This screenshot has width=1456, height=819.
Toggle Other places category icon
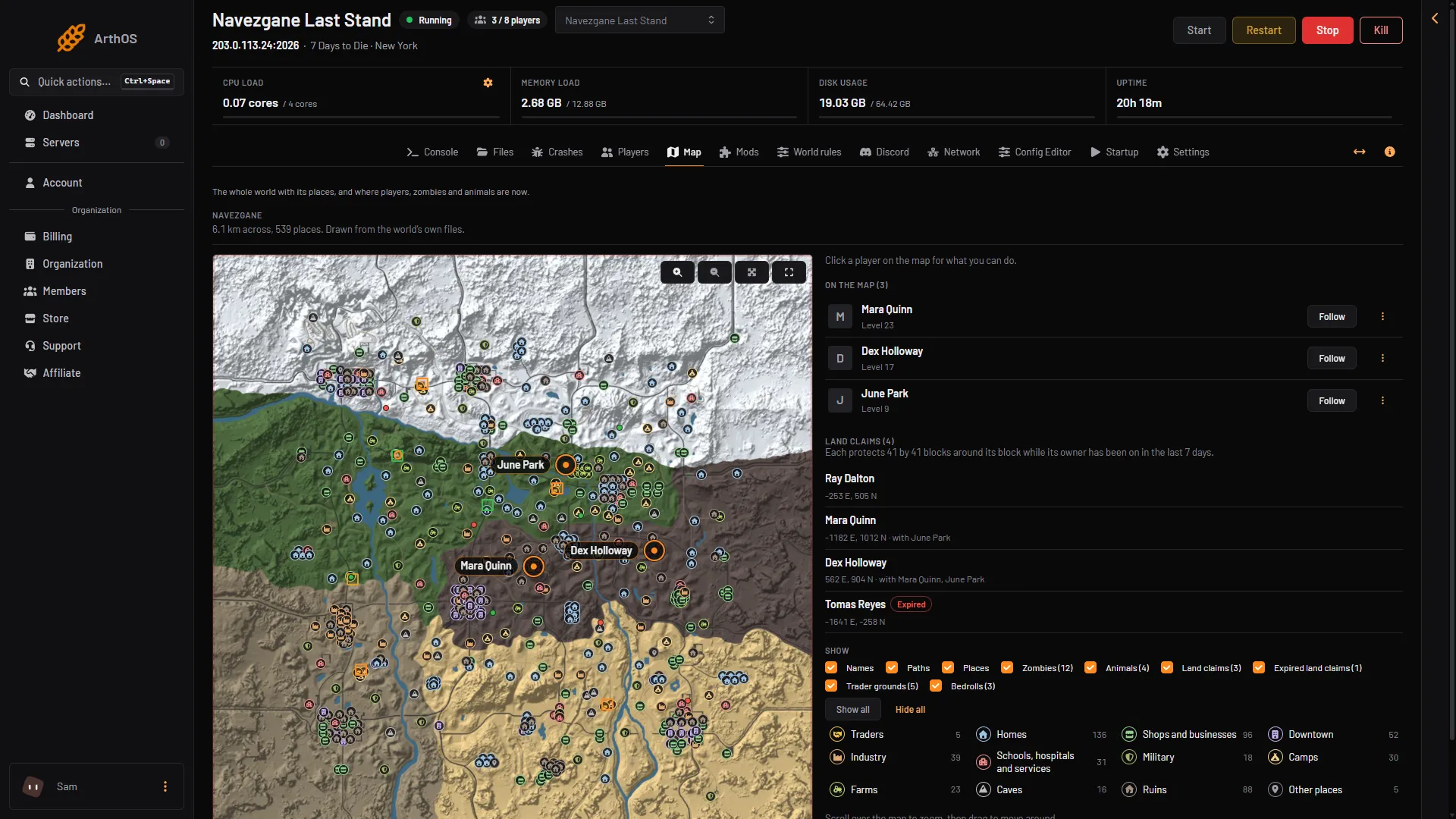(1276, 789)
